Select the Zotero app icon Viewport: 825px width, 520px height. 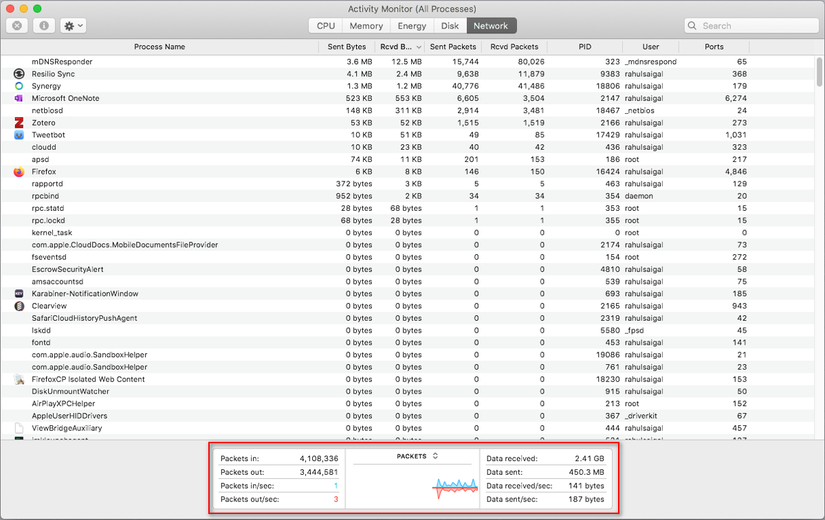pyautogui.click(x=19, y=123)
